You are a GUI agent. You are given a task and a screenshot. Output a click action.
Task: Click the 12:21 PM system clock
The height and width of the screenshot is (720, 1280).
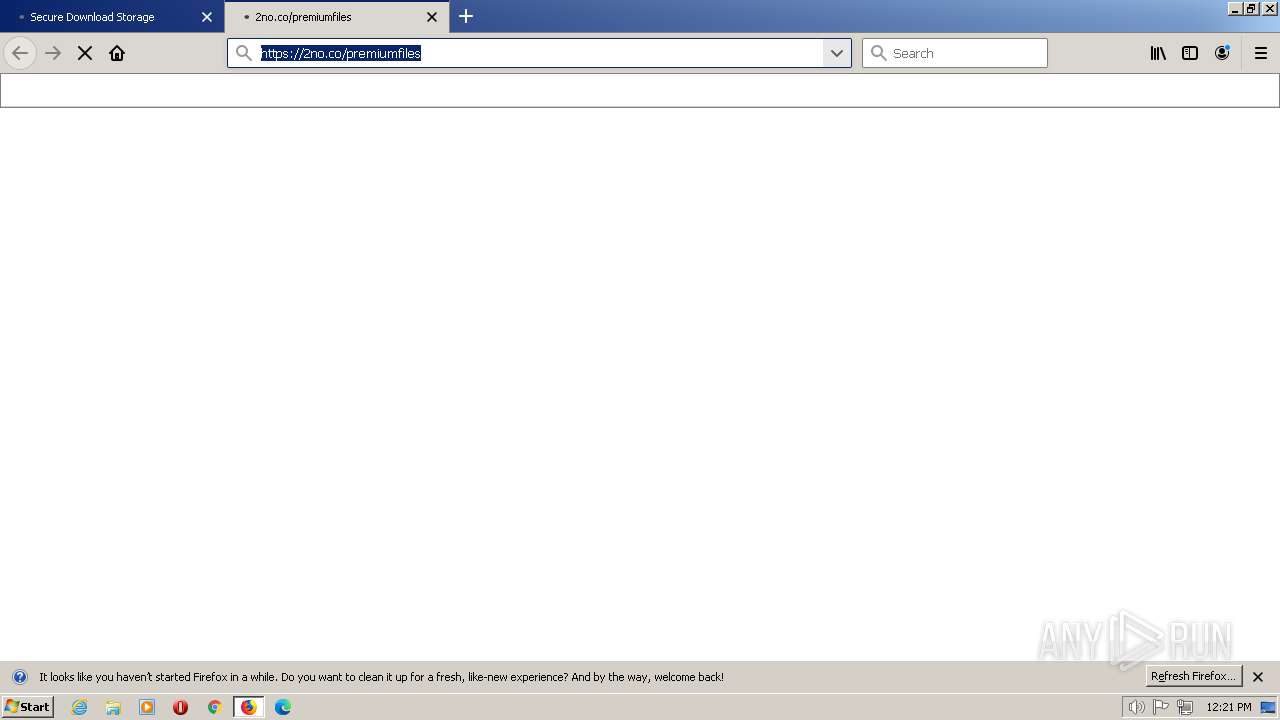click(1229, 707)
